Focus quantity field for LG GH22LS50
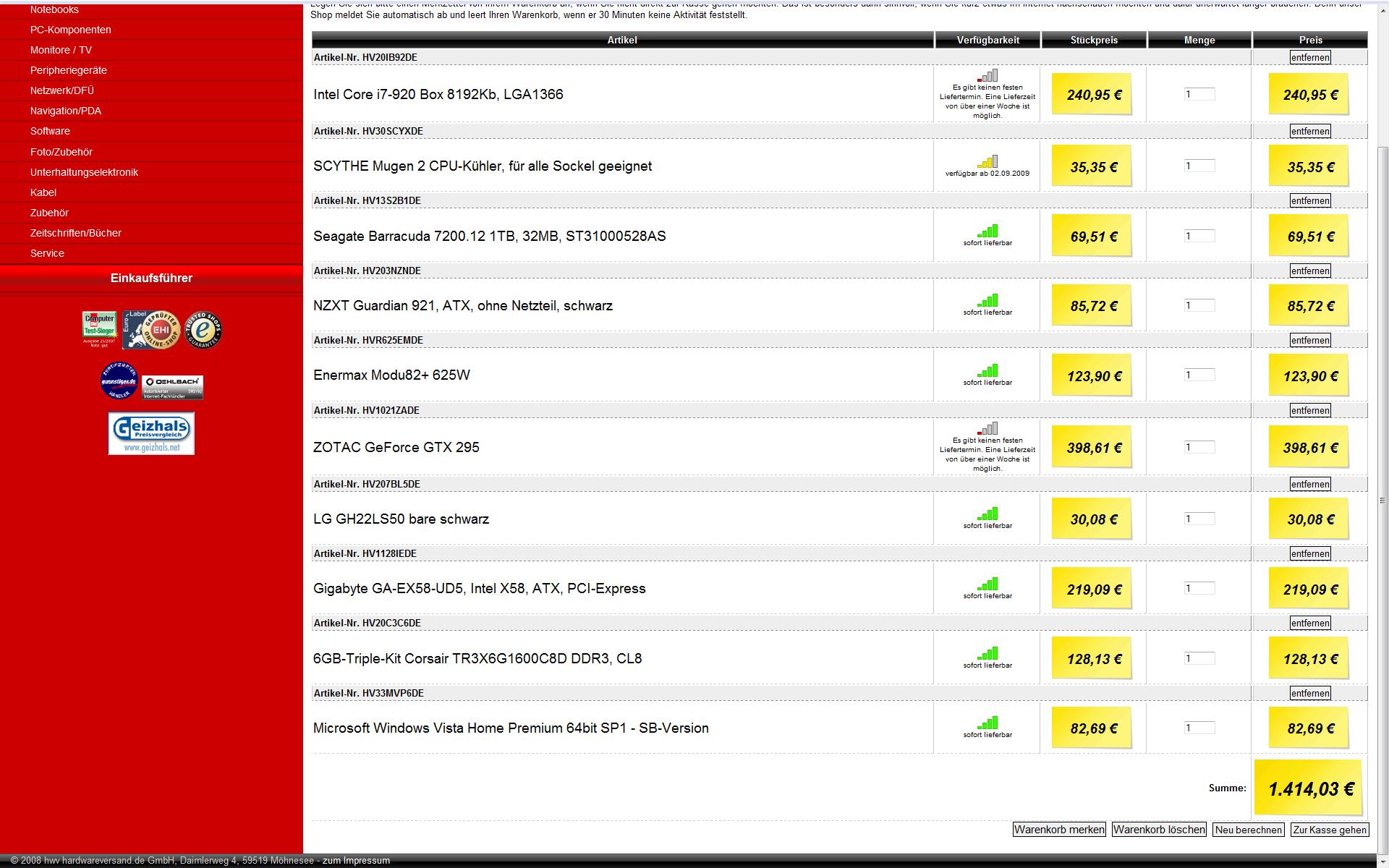This screenshot has width=1389, height=868. tap(1199, 519)
